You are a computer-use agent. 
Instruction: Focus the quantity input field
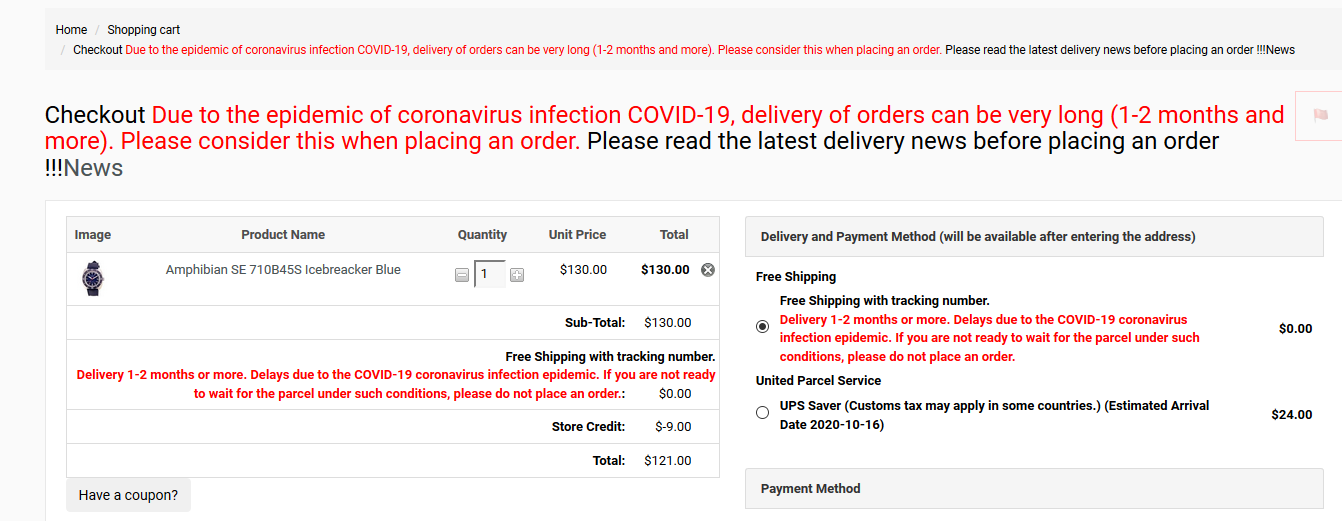click(489, 273)
